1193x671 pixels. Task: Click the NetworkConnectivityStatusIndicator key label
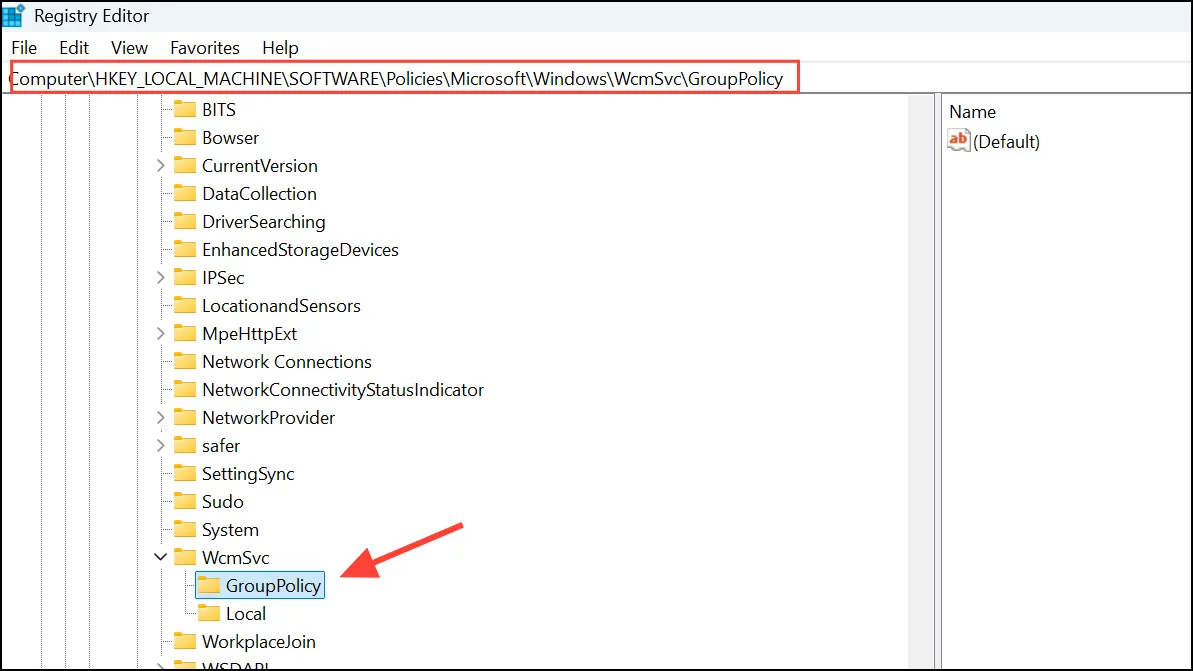(x=343, y=390)
